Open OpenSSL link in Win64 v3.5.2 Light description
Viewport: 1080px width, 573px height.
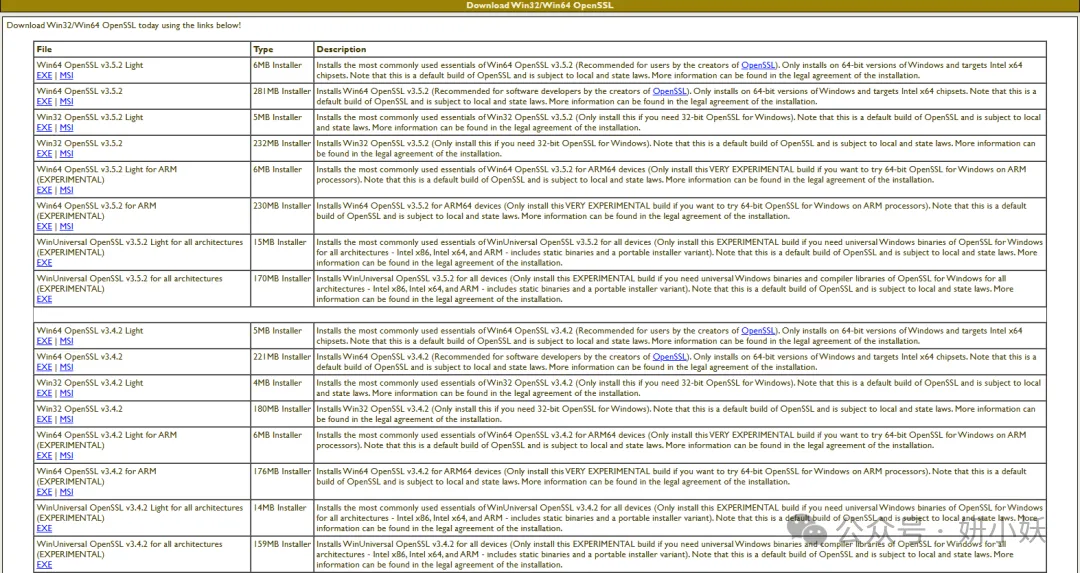758,65
